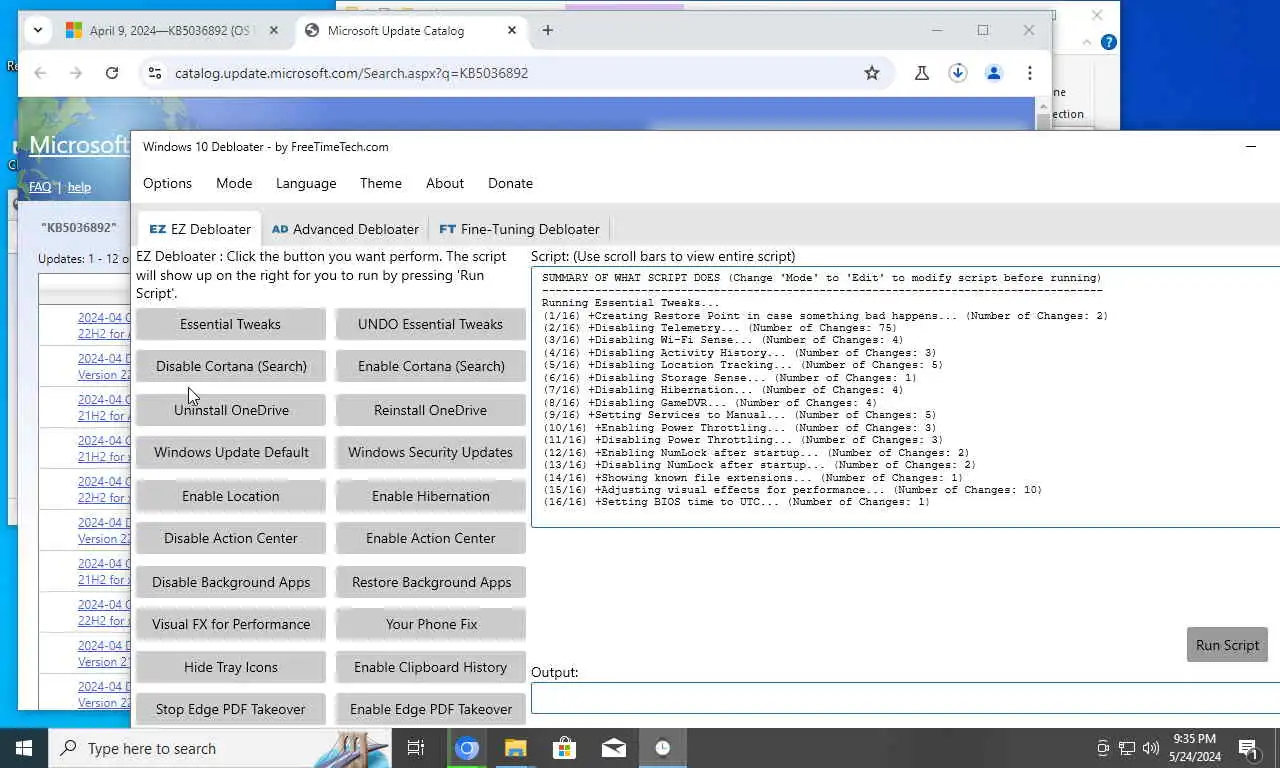The height and width of the screenshot is (768, 1280).
Task: View site information icon in address bar
Action: (x=154, y=73)
